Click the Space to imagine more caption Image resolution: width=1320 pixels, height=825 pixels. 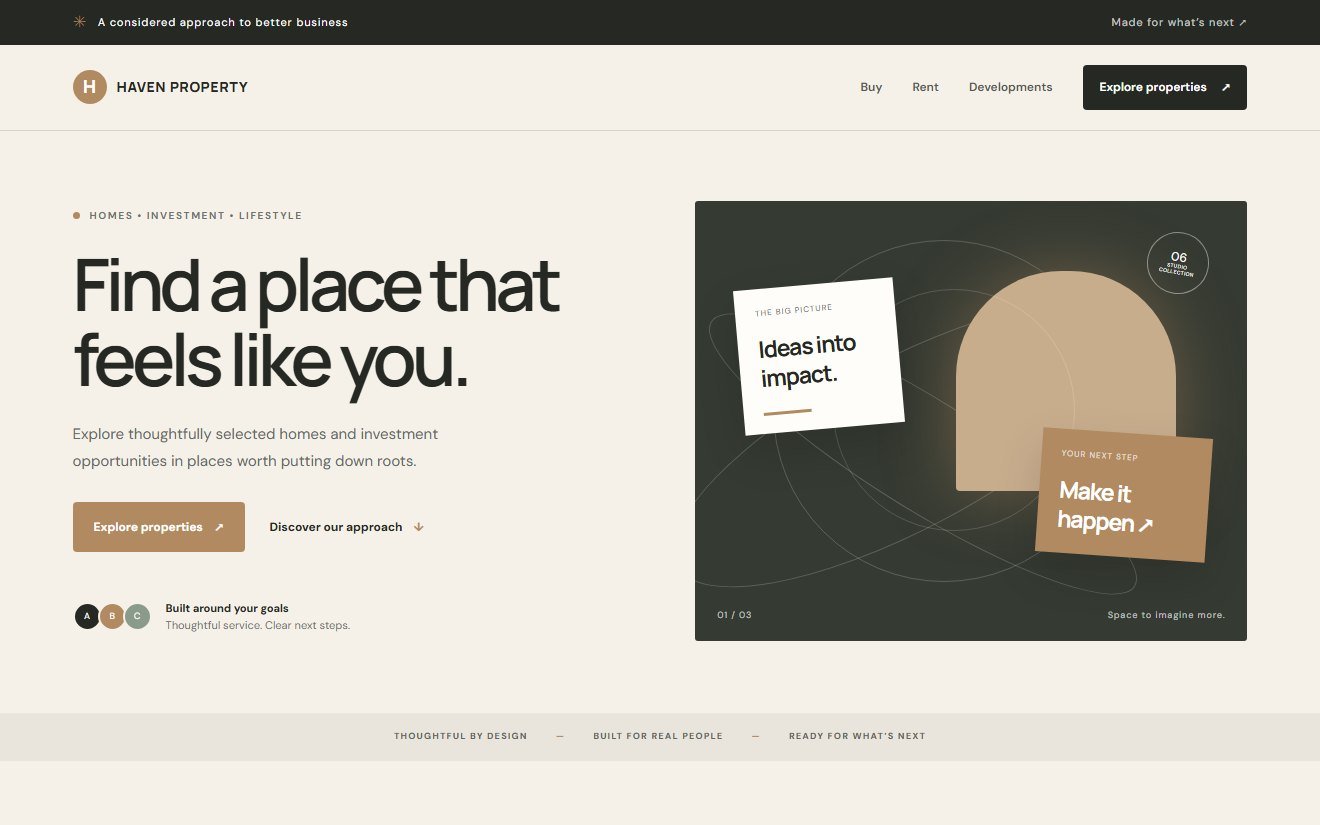point(1166,615)
